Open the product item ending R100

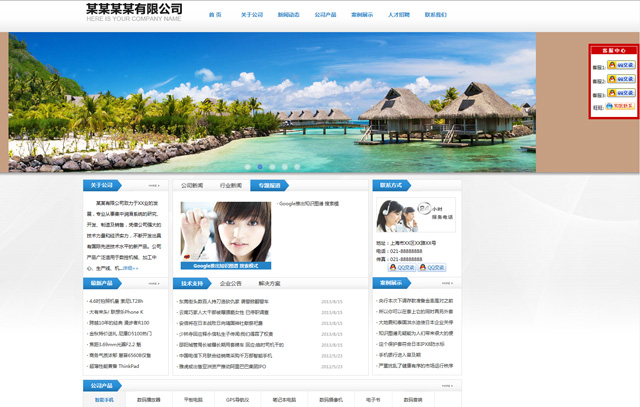pos(119,322)
